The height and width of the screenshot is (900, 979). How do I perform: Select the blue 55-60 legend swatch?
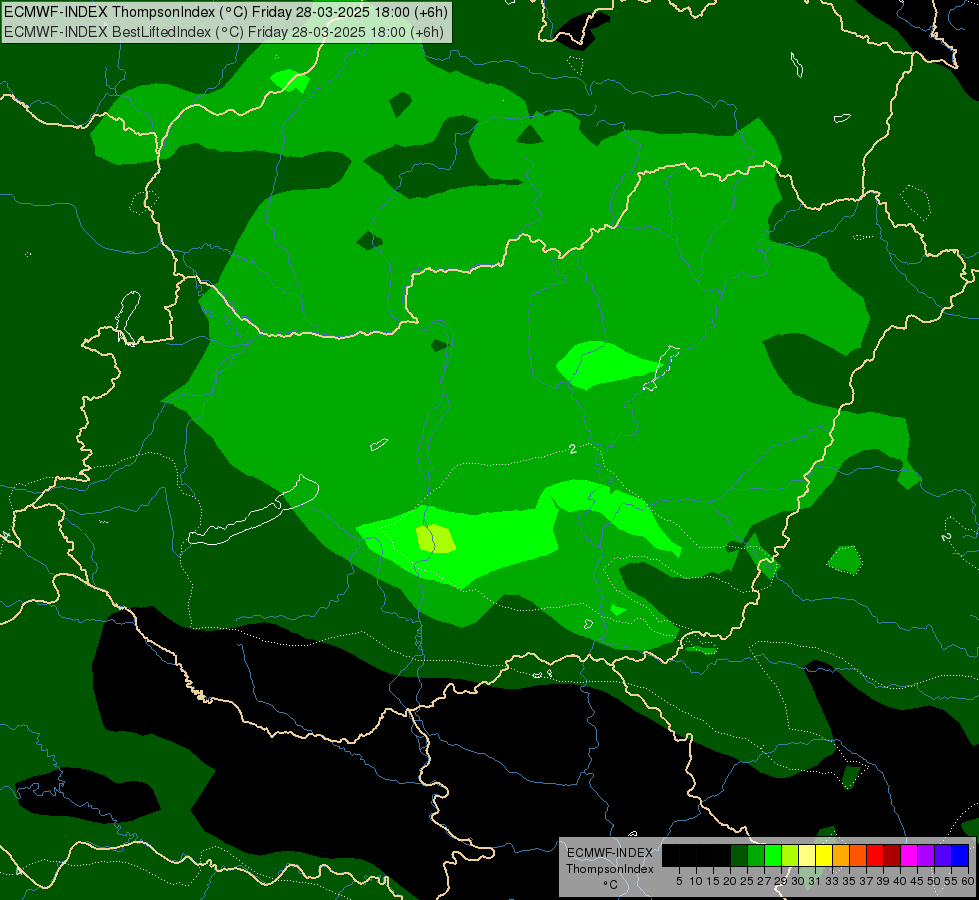(x=960, y=855)
